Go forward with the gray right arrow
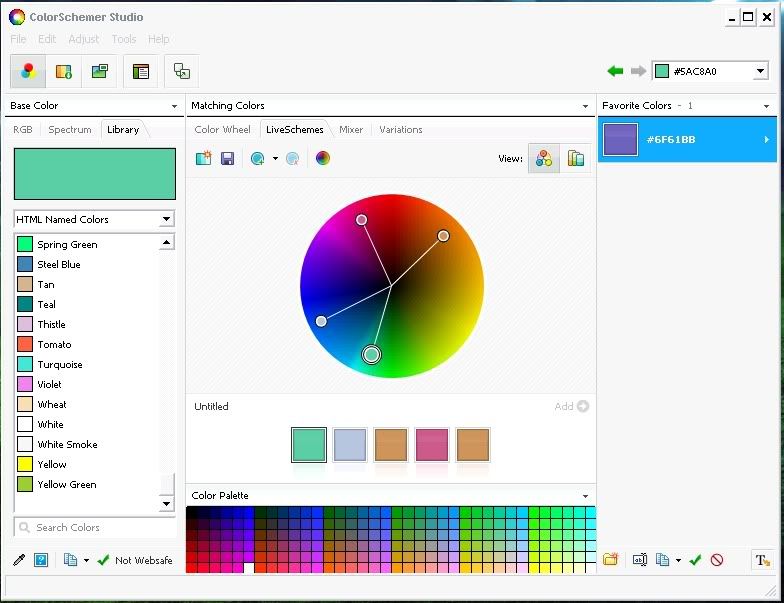 (x=638, y=72)
